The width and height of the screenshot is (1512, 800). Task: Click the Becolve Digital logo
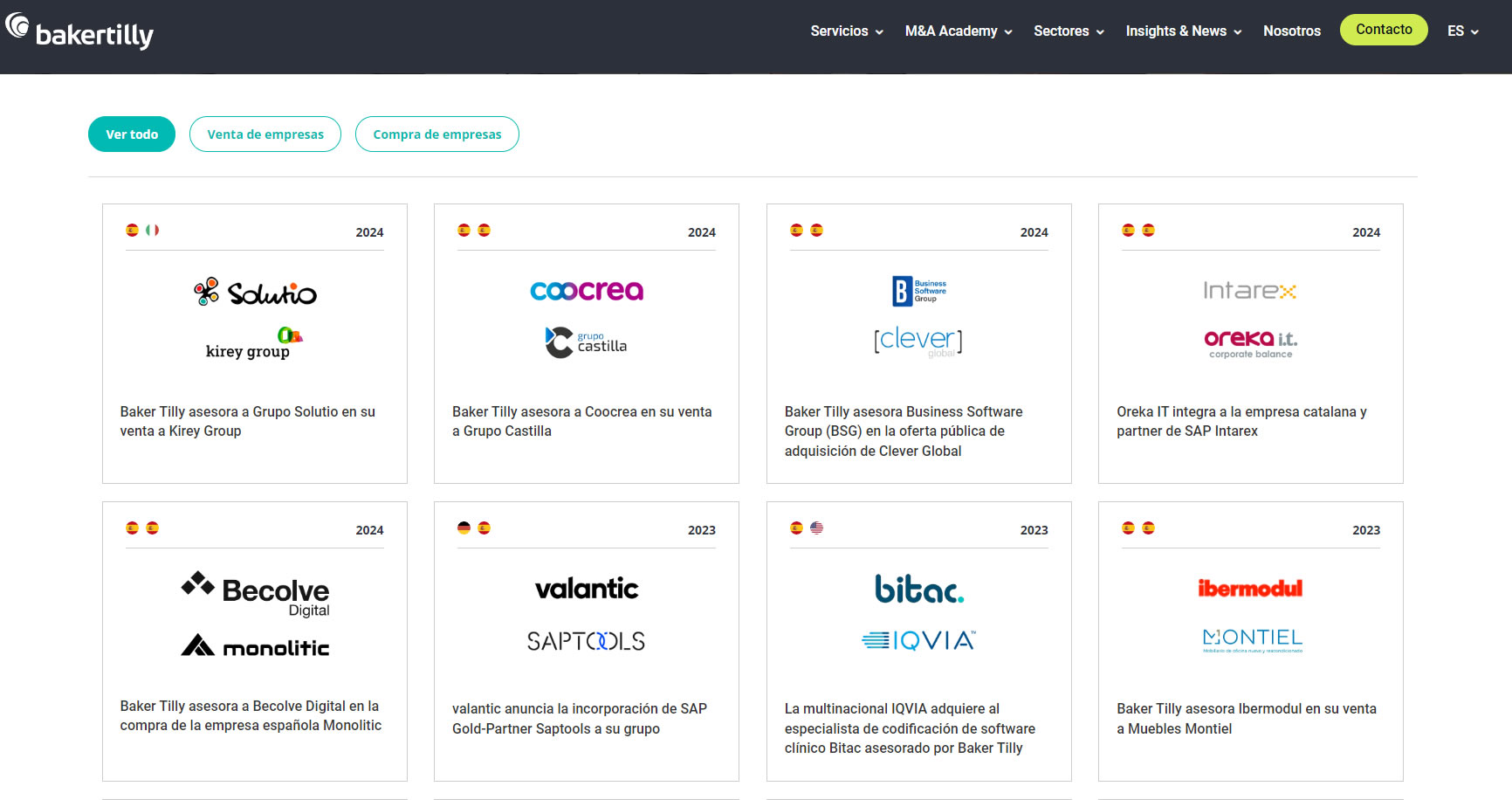click(255, 594)
